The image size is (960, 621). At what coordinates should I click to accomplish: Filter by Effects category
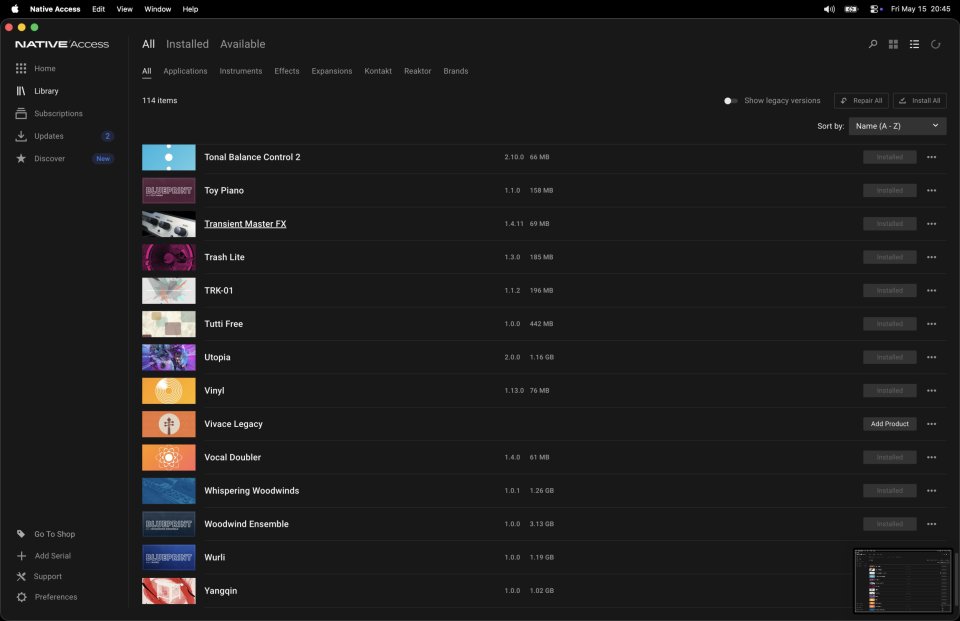coord(287,71)
